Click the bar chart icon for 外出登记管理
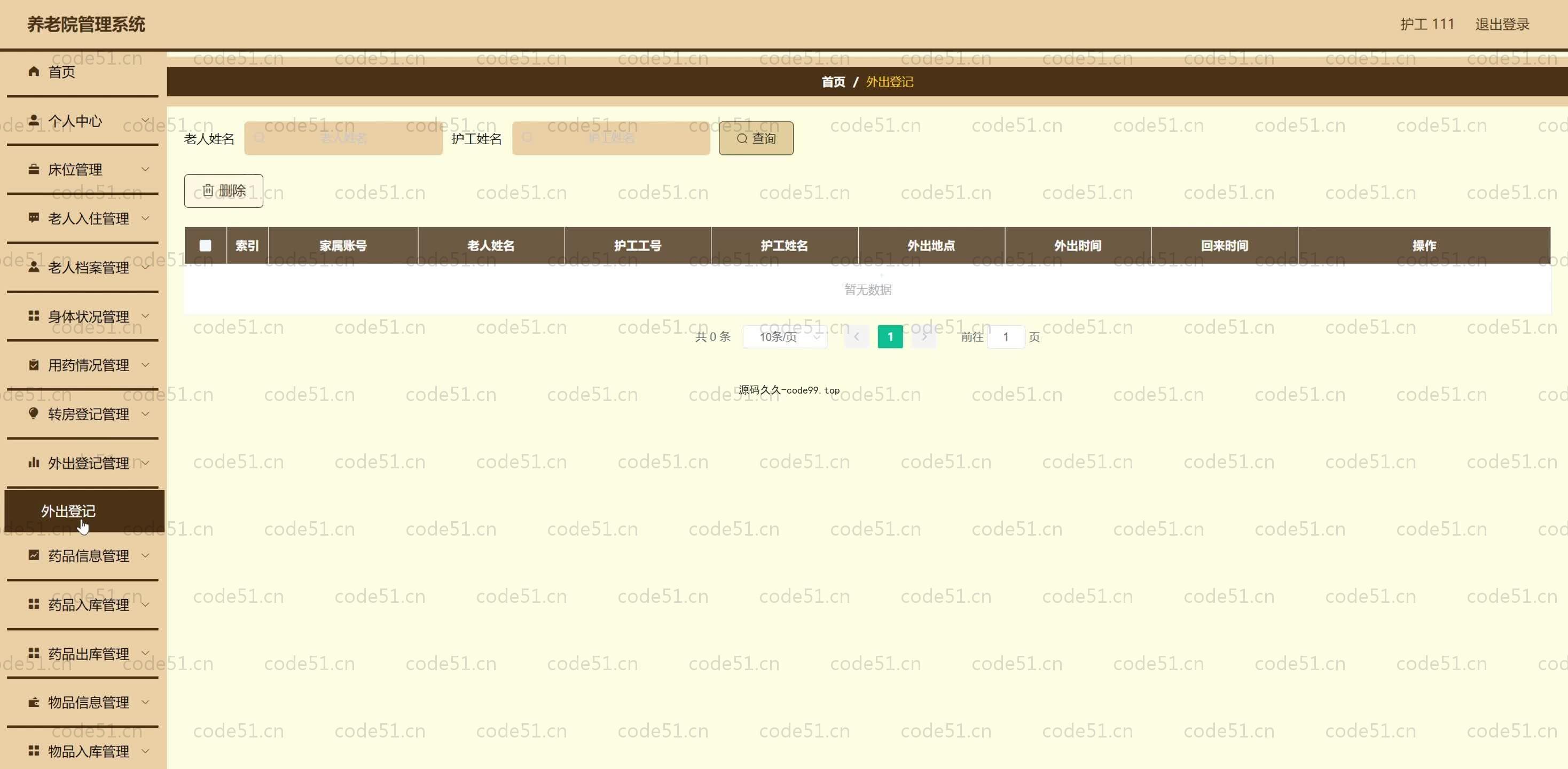The width and height of the screenshot is (1568, 769). (34, 463)
